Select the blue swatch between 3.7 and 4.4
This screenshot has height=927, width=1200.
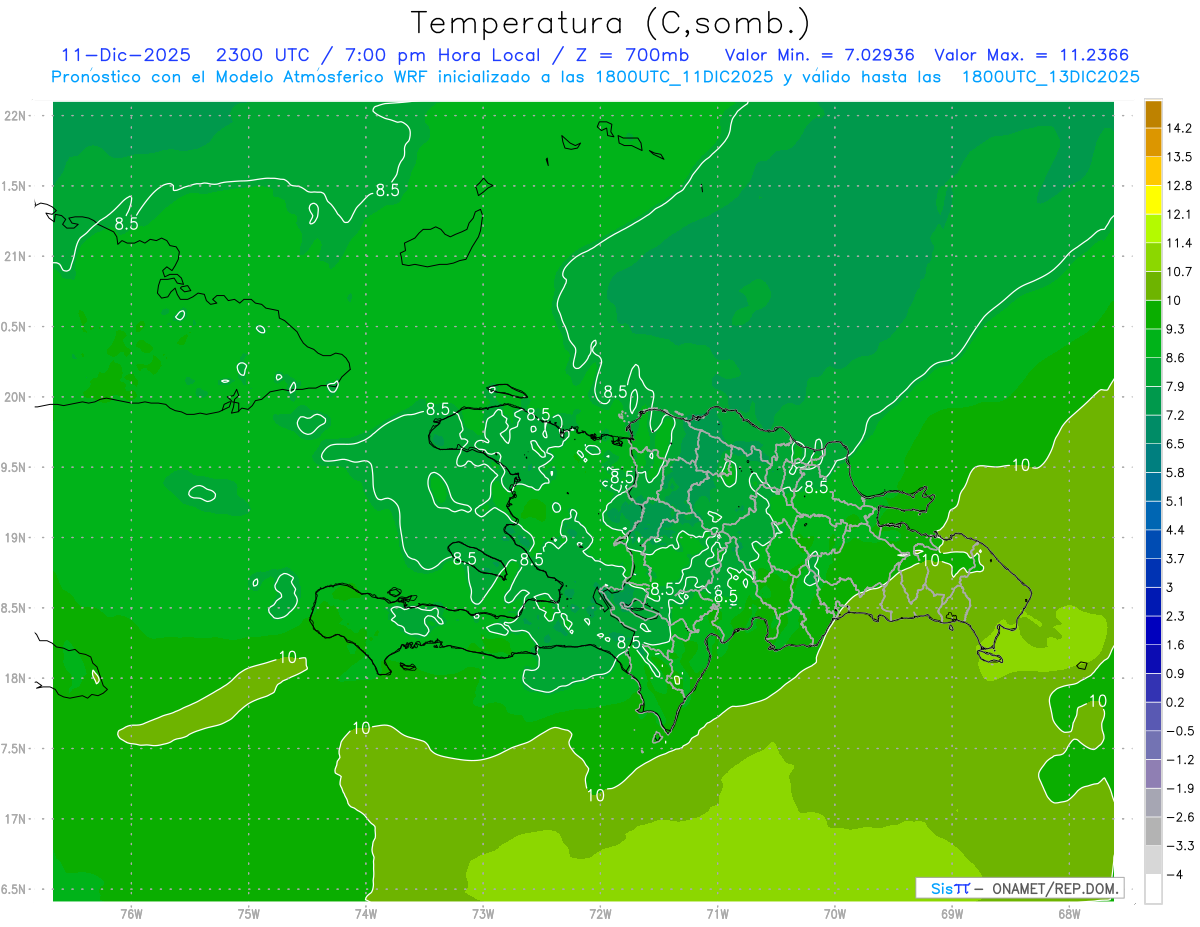(1153, 545)
